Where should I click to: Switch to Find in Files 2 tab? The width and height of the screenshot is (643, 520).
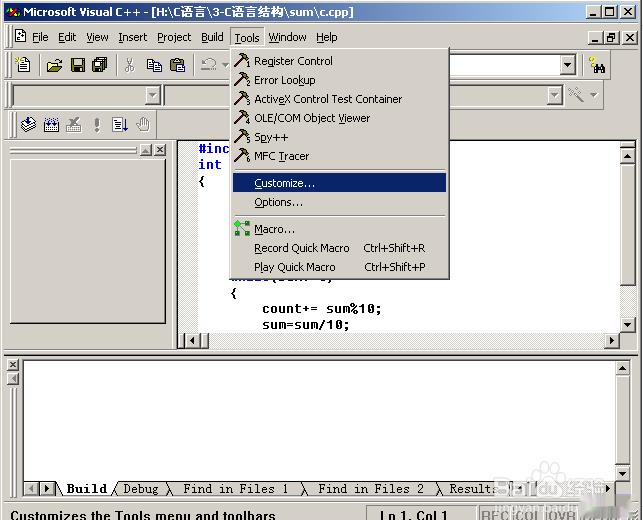click(370, 488)
